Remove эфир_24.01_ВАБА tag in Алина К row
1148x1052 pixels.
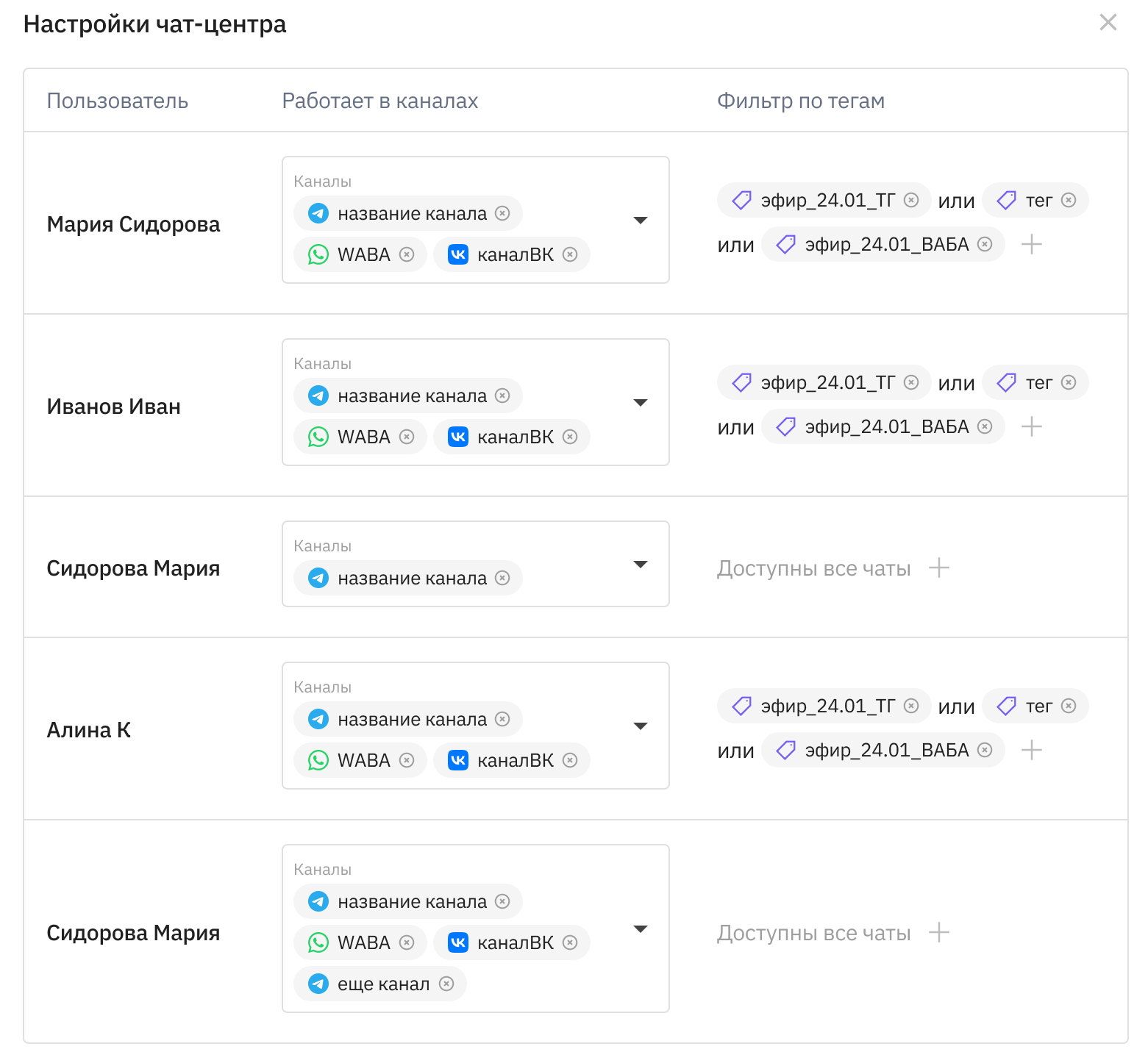point(985,750)
